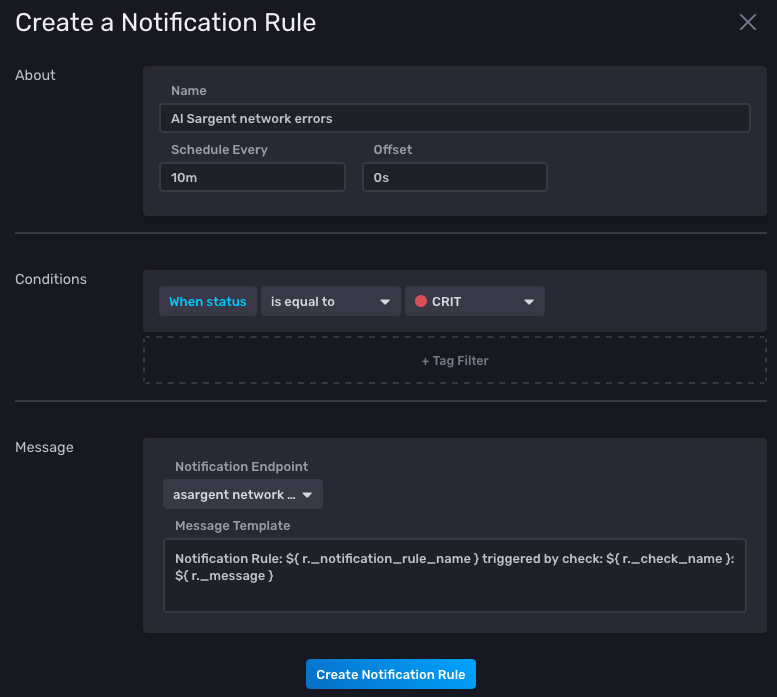Click the "Create a Notification Rule" dialog title
This screenshot has width=777, height=697.
click(166, 23)
